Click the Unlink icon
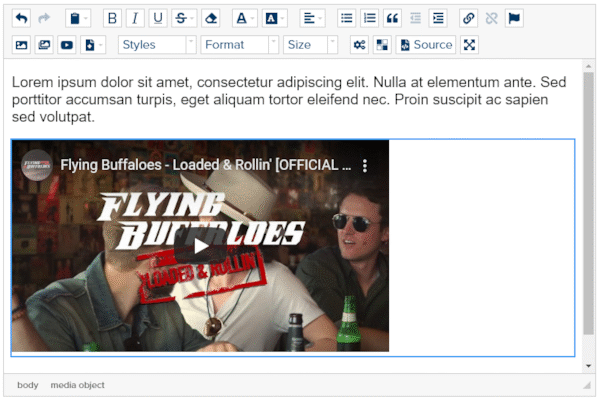600x403 pixels. pyautogui.click(x=491, y=18)
